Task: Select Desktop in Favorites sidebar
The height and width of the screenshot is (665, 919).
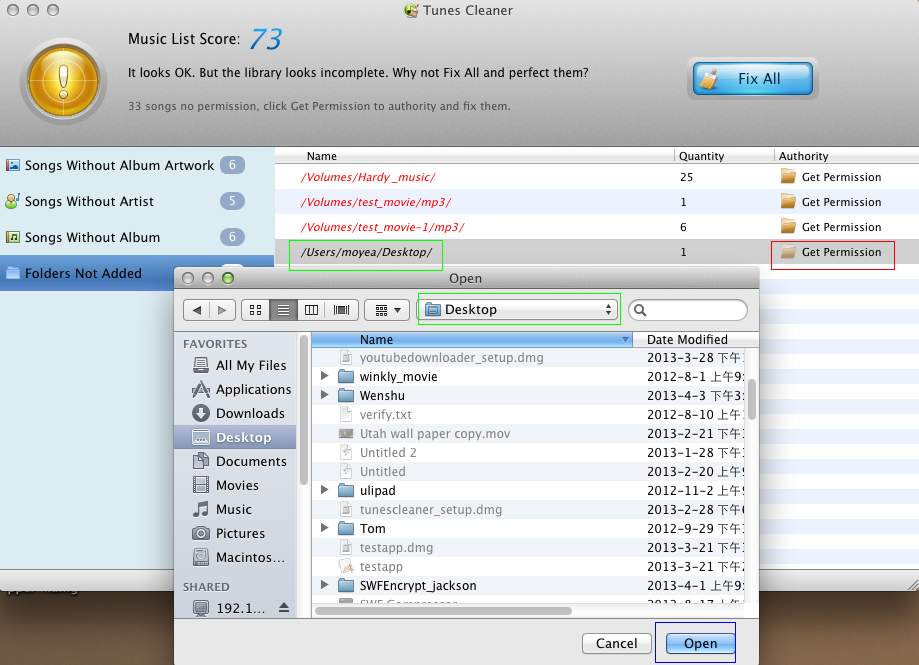Action: tap(235, 437)
